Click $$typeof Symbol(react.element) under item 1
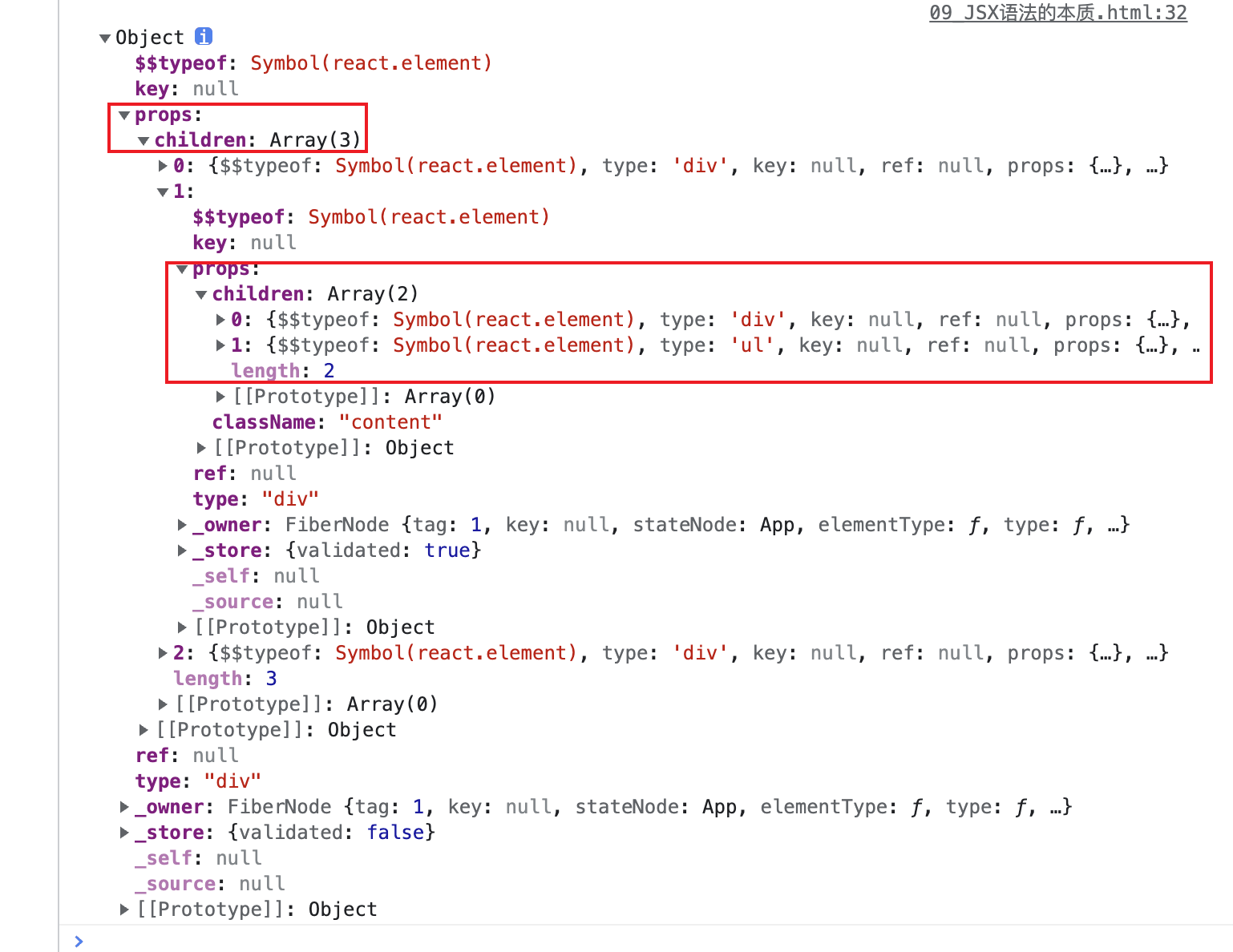Image resolution: width=1233 pixels, height=952 pixels. coord(371,217)
